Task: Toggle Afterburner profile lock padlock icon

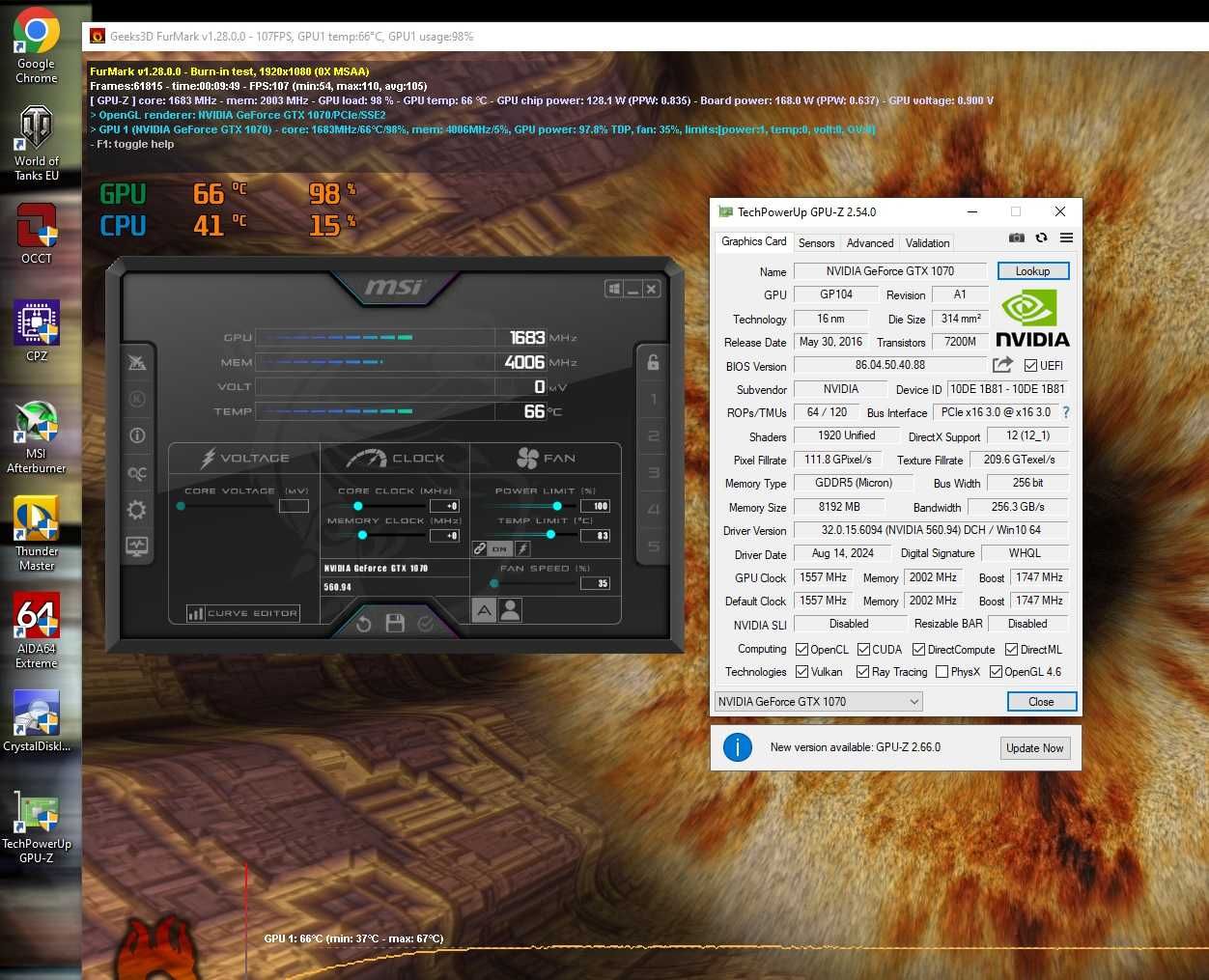Action: (653, 362)
